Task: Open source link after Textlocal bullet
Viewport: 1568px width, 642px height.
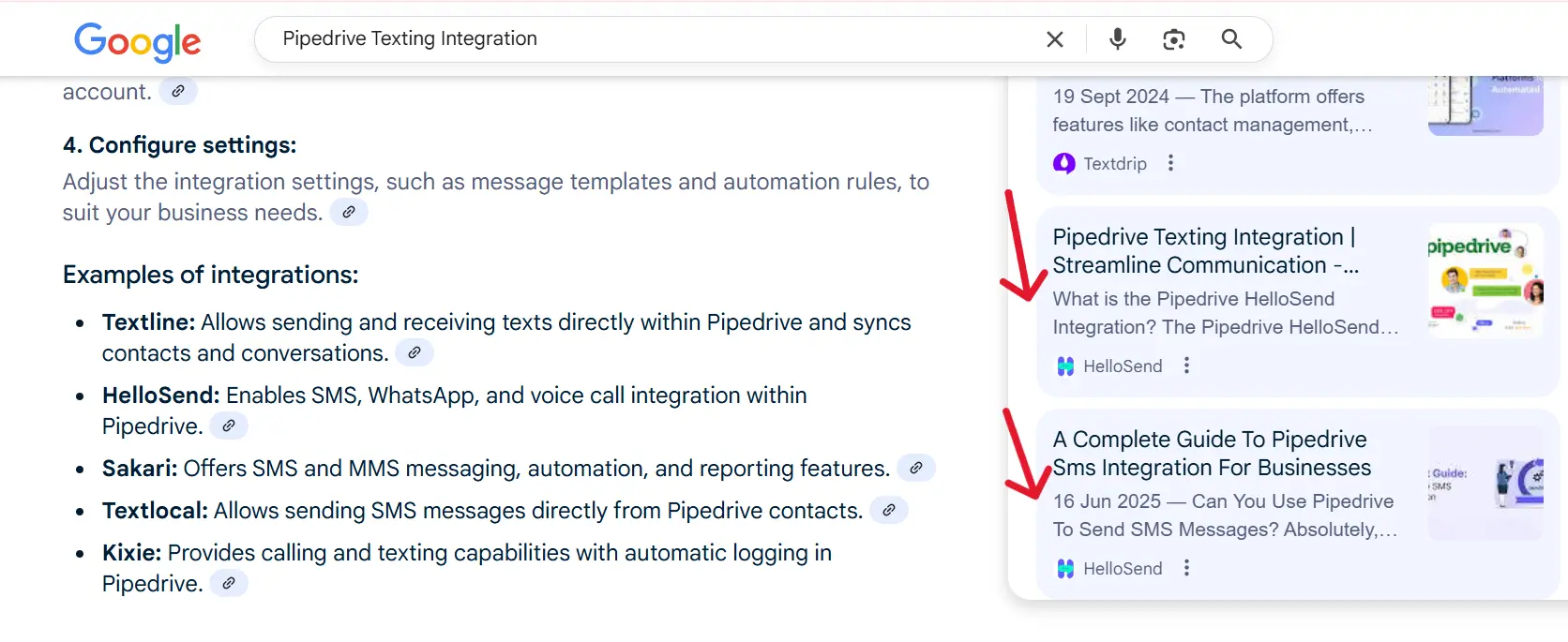Action: point(888,510)
